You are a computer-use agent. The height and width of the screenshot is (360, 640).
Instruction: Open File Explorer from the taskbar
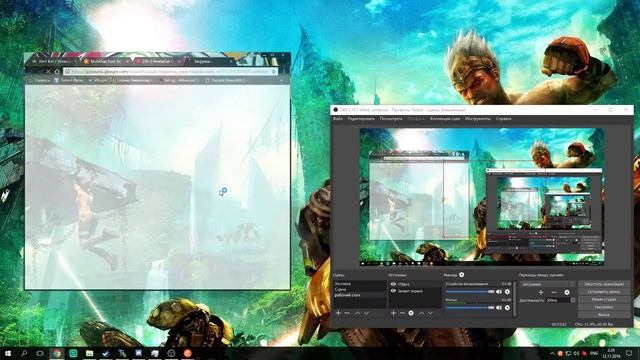tap(89, 353)
